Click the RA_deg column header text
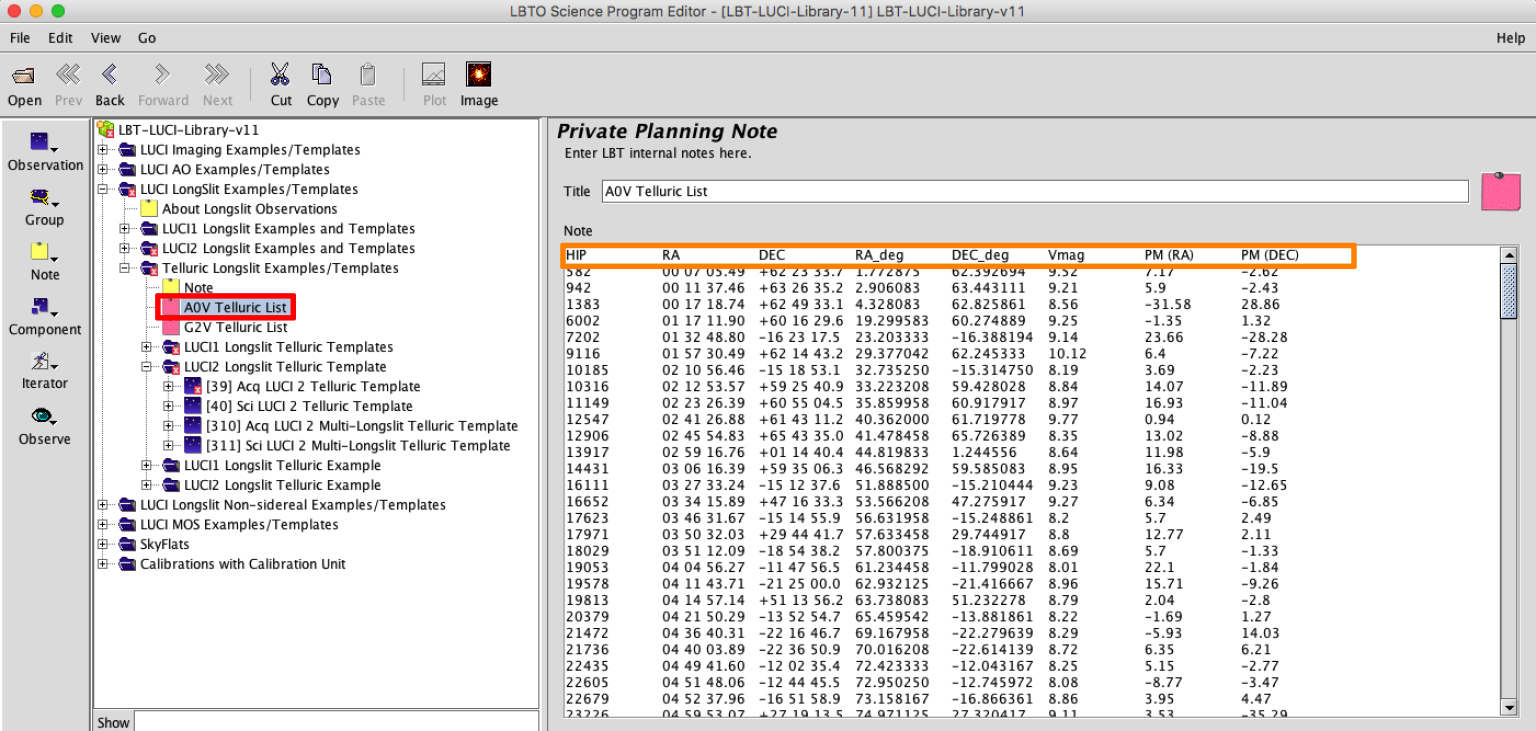The height and width of the screenshot is (731, 1536). (x=879, y=255)
